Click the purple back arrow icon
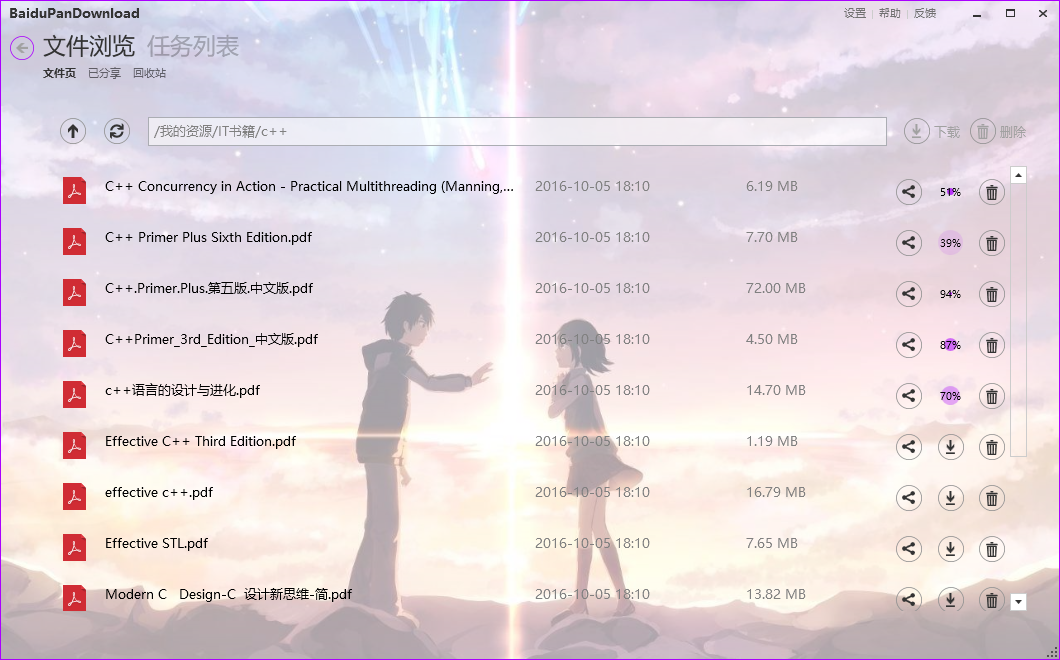Image resolution: width=1060 pixels, height=660 pixels. (x=22, y=48)
